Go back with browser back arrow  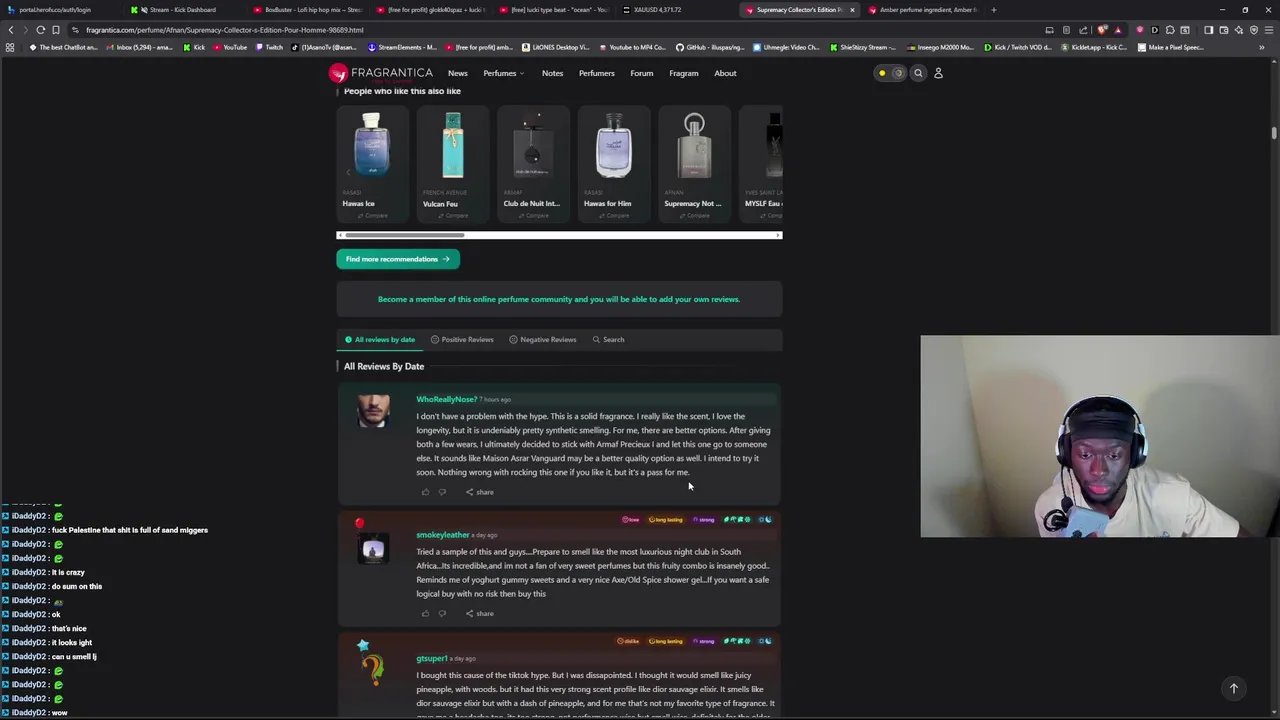[11, 30]
